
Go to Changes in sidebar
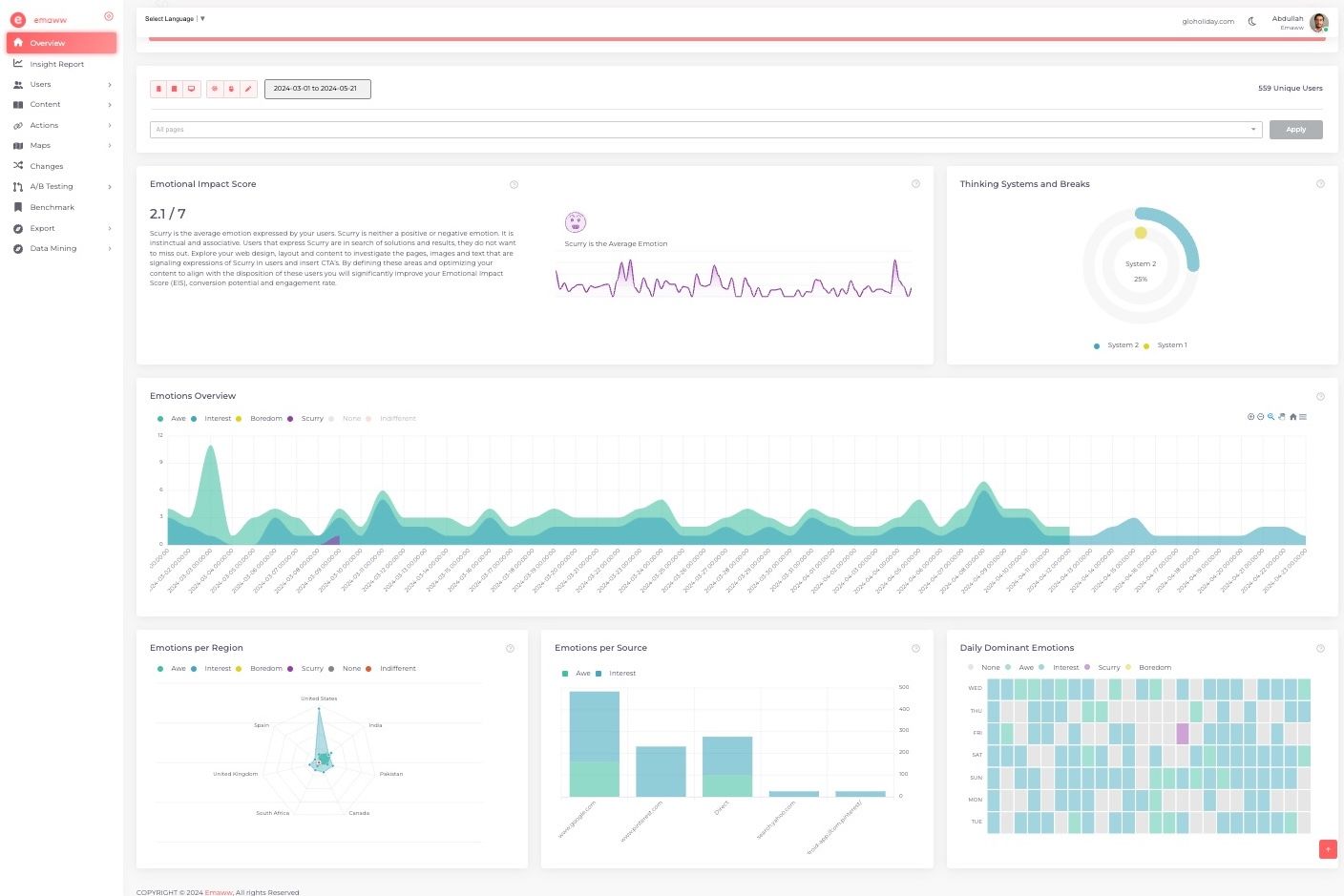(62, 166)
